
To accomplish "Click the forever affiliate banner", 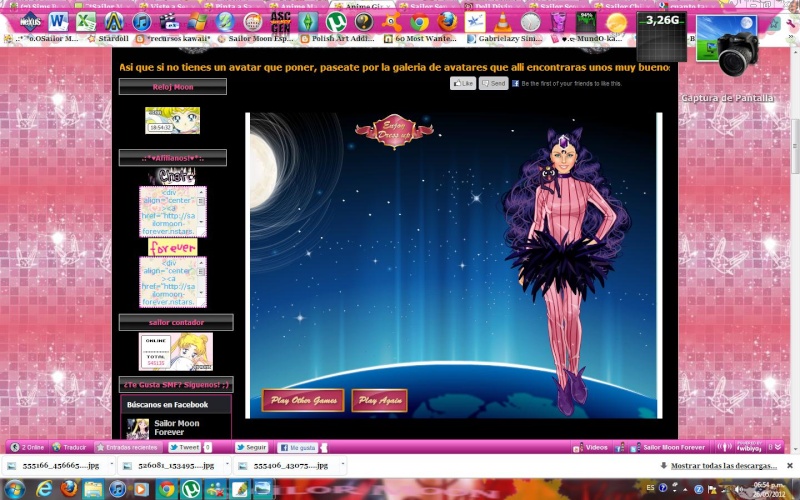I will [172, 247].
